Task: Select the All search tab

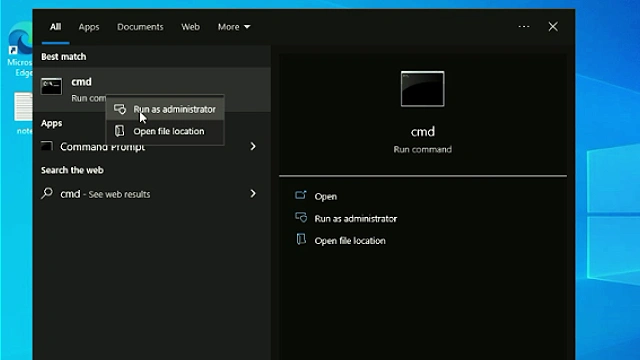Action: point(56,27)
